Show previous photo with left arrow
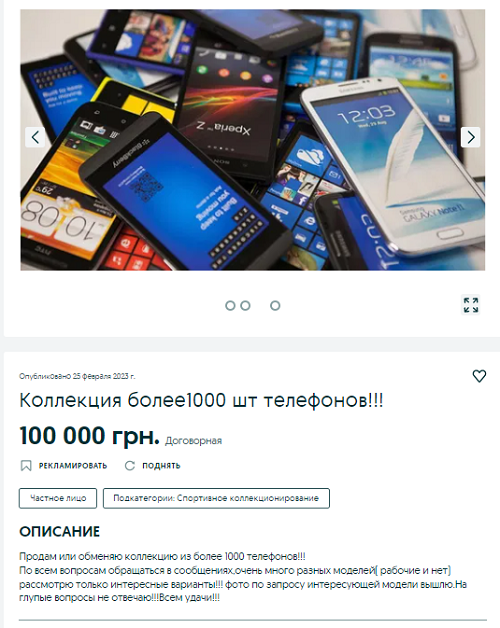Viewport: 500px width, 628px height. (35, 137)
